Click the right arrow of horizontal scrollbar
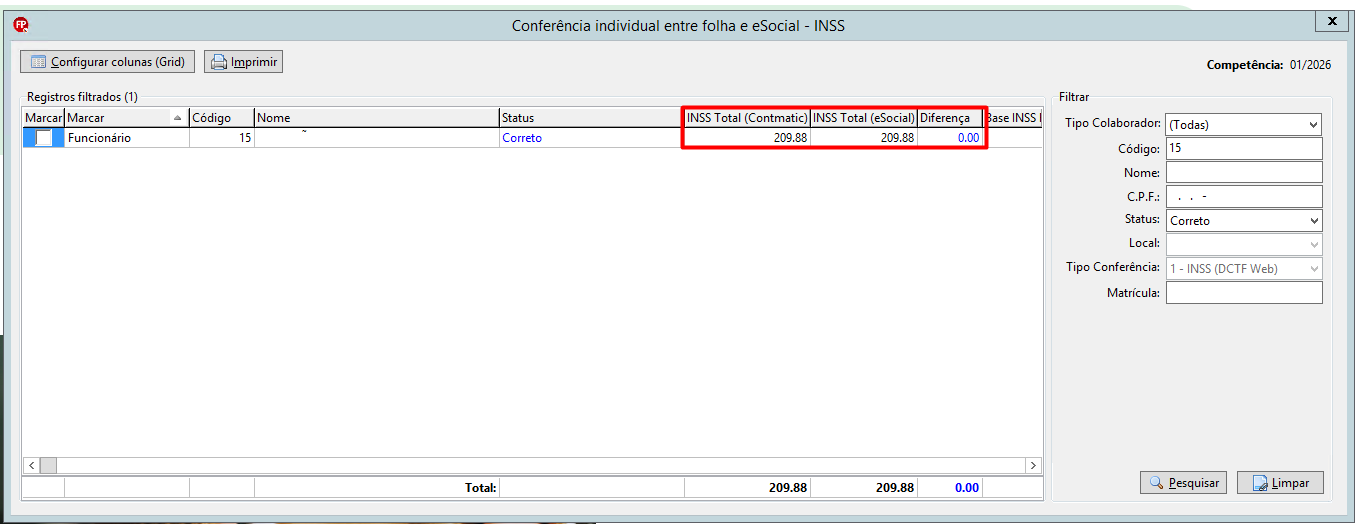Image resolution: width=1360 pixels, height=524 pixels. [x=1033, y=466]
